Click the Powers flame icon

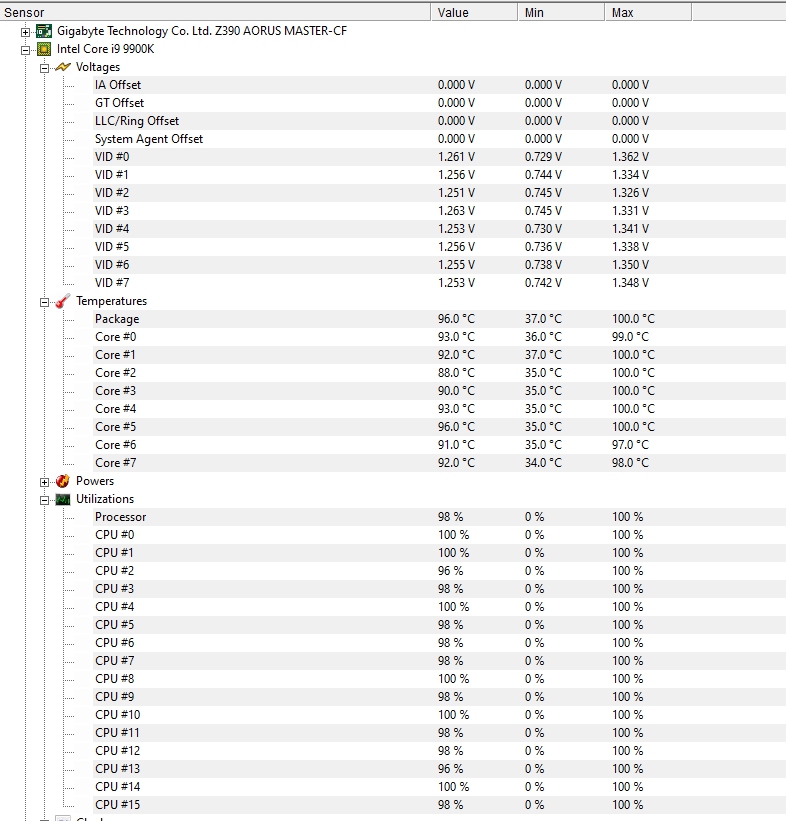click(x=62, y=481)
